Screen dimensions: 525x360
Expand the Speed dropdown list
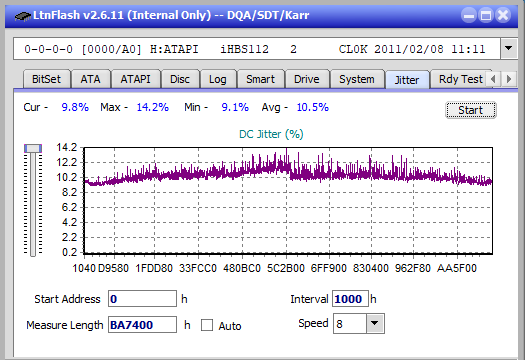[375, 323]
